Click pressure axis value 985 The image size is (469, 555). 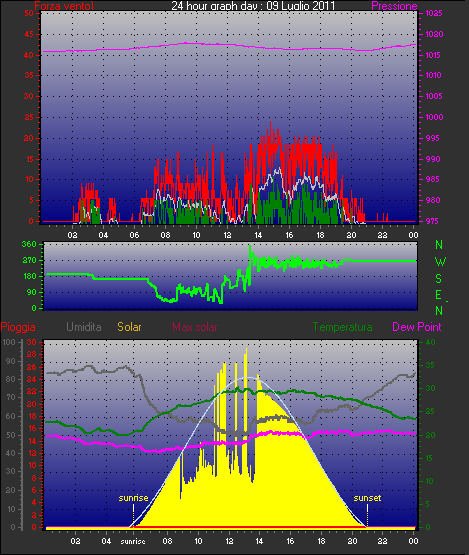click(433, 179)
